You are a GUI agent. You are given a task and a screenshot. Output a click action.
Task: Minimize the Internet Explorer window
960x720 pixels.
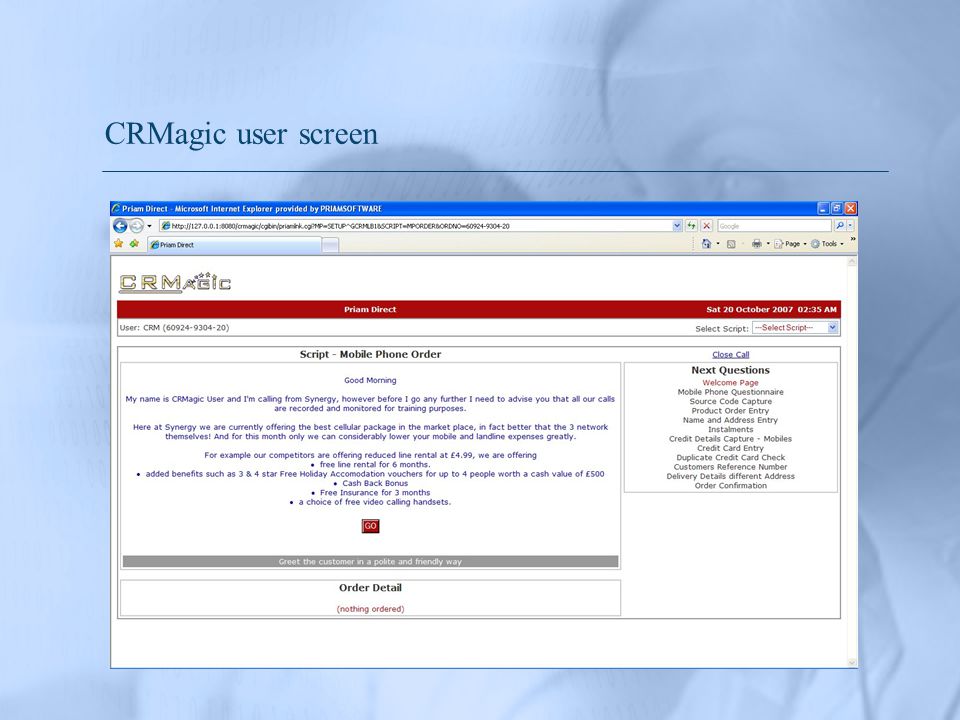pos(823,209)
